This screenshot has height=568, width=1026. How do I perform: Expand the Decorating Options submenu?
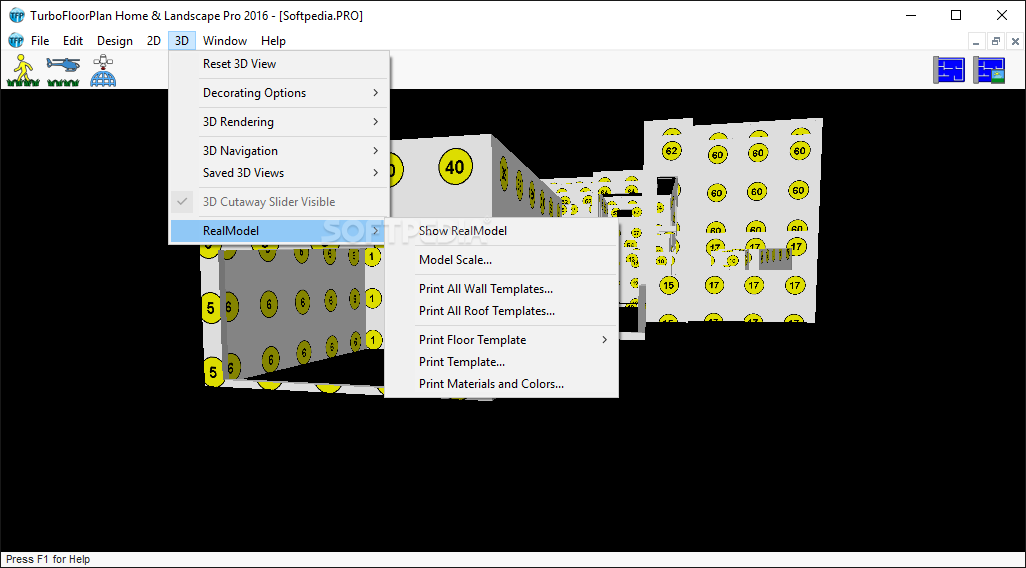click(279, 93)
